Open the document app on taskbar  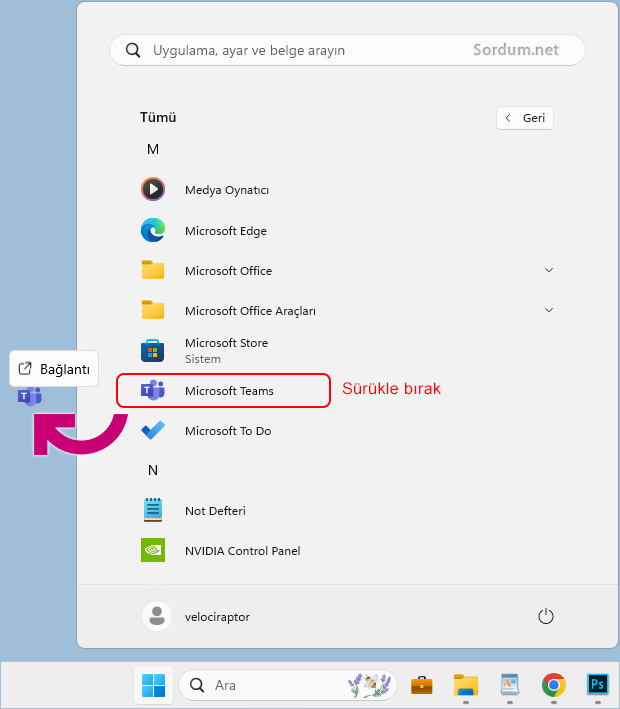(510, 685)
